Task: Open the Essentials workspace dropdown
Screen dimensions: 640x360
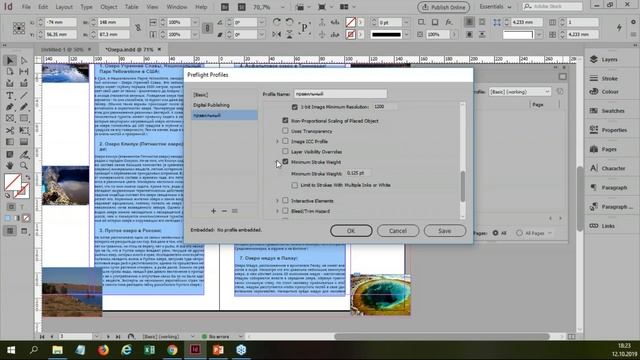Action: [495, 7]
